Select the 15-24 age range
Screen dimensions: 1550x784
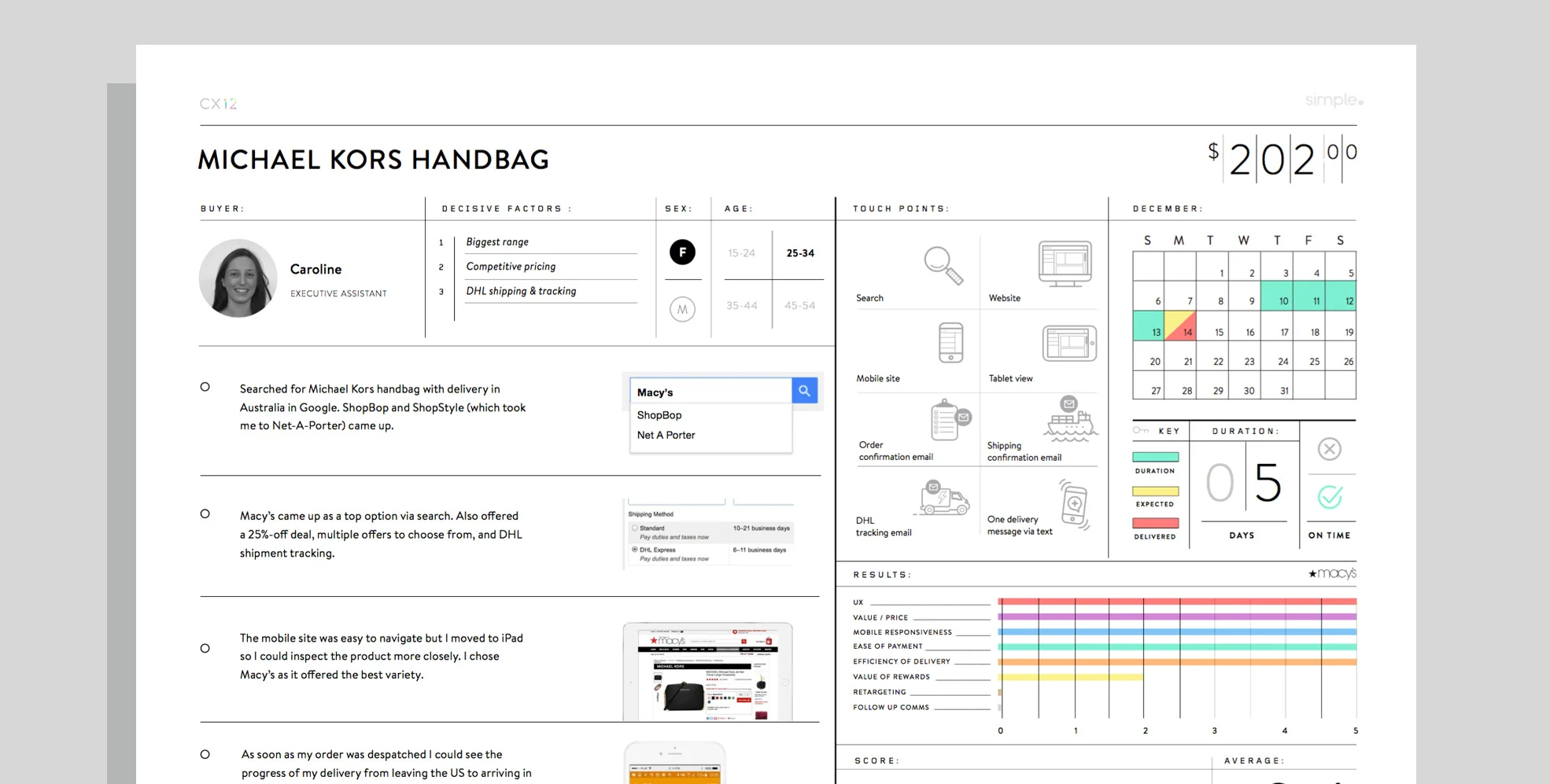coord(741,253)
